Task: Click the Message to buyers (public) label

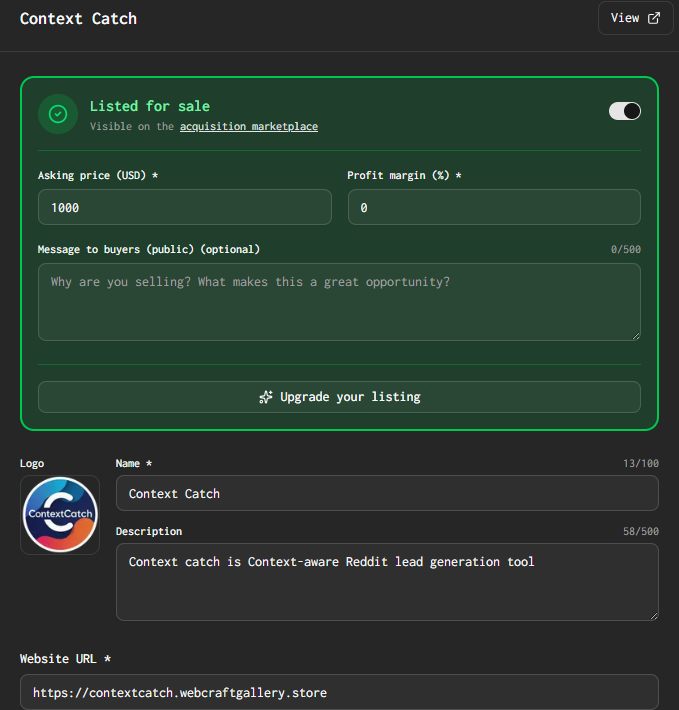Action: coord(149,249)
